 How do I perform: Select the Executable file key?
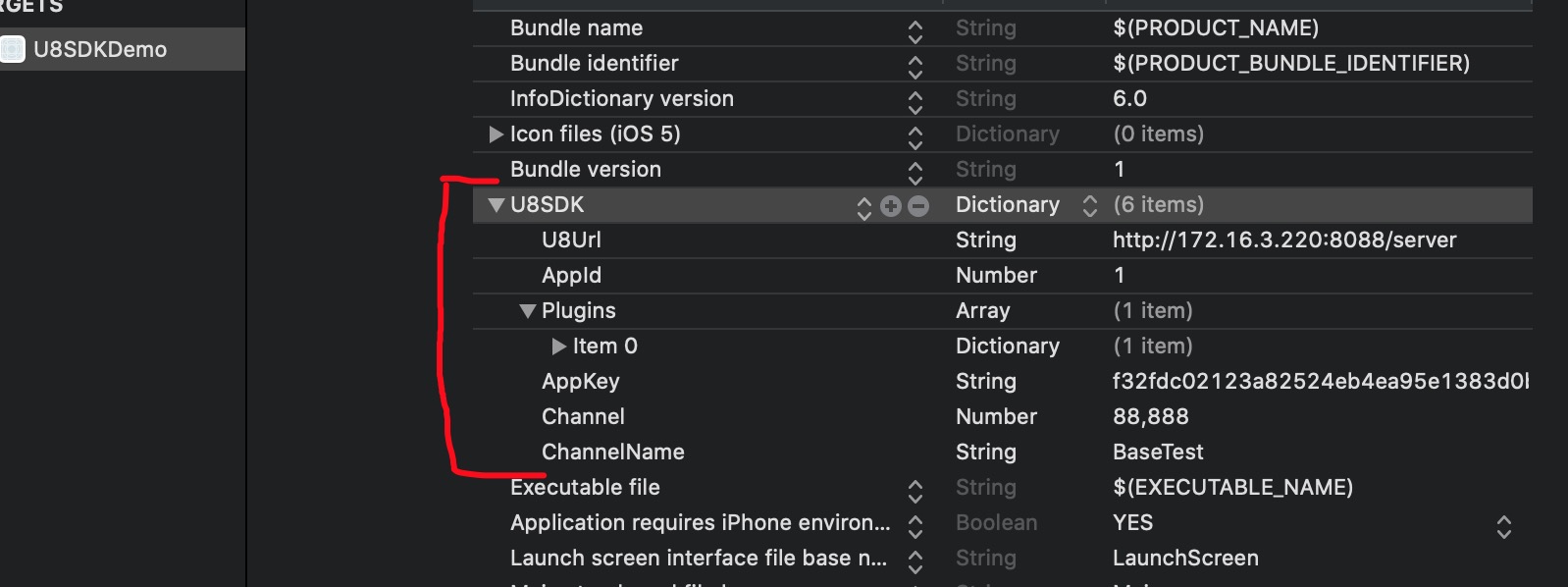pos(585,488)
